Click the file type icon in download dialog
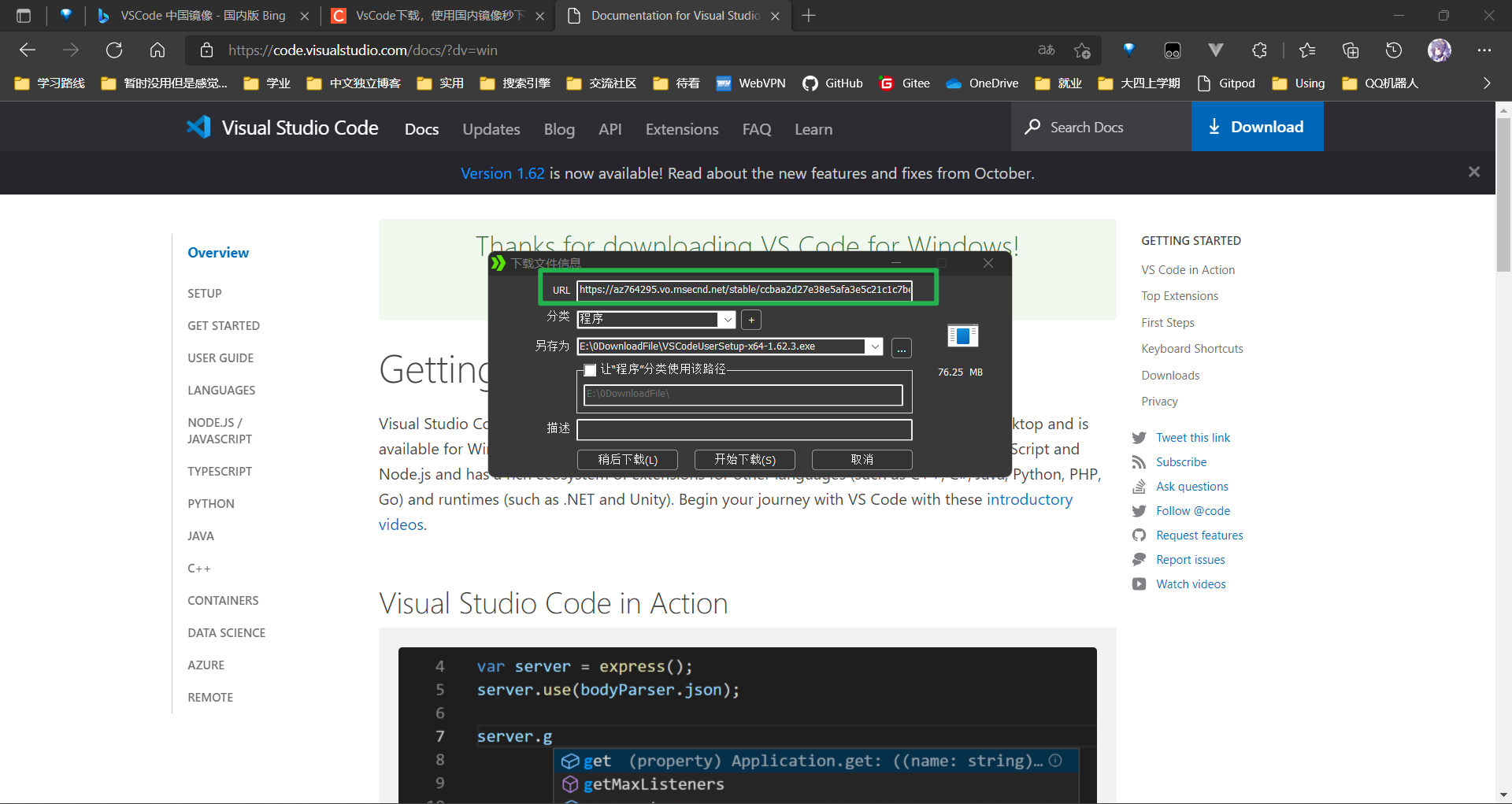Viewport: 1512px width, 804px height. click(962, 336)
